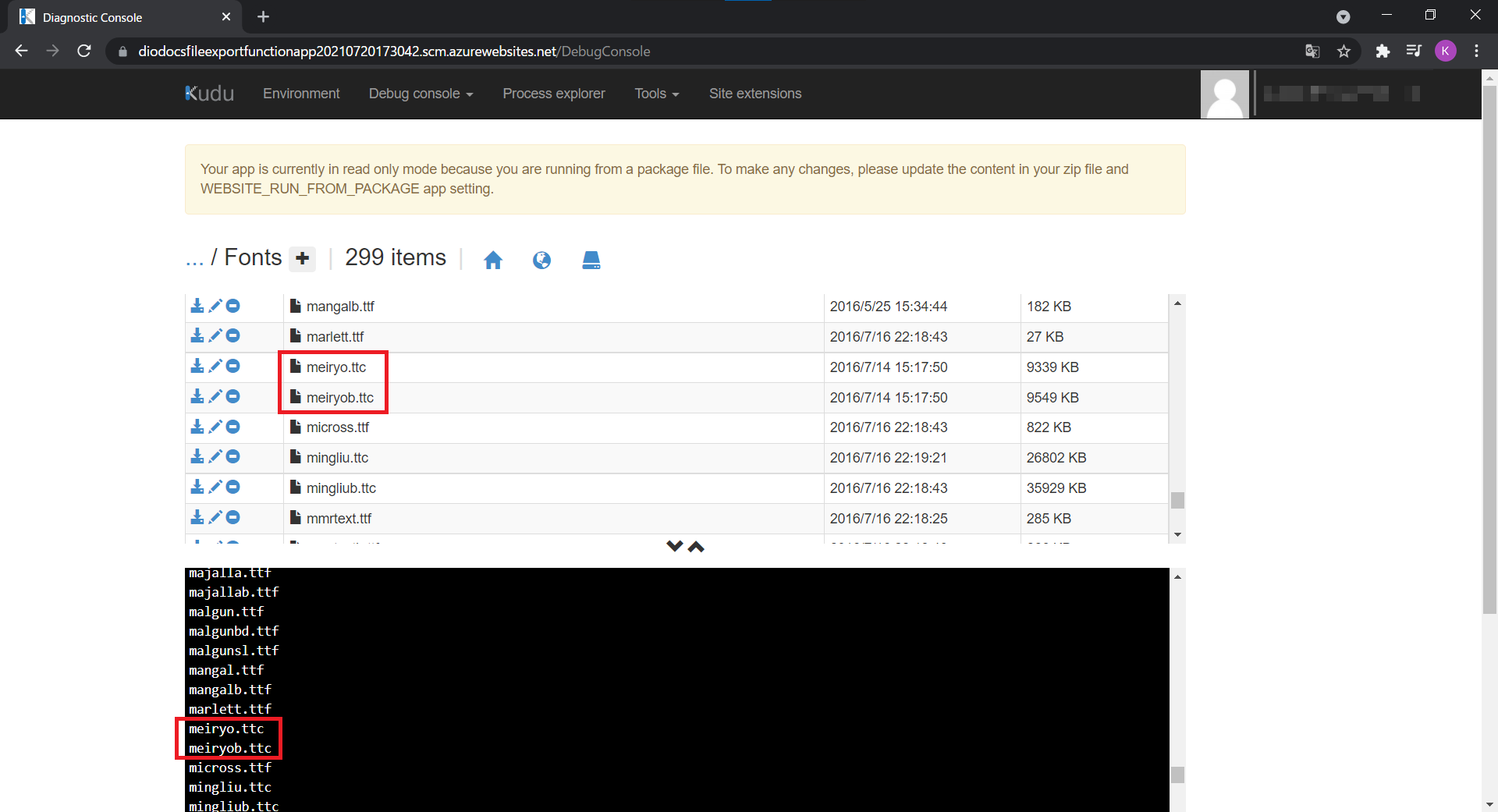Open the meiryob.ttc file name
Viewport: 1498px width, 812px height.
pyautogui.click(x=340, y=398)
